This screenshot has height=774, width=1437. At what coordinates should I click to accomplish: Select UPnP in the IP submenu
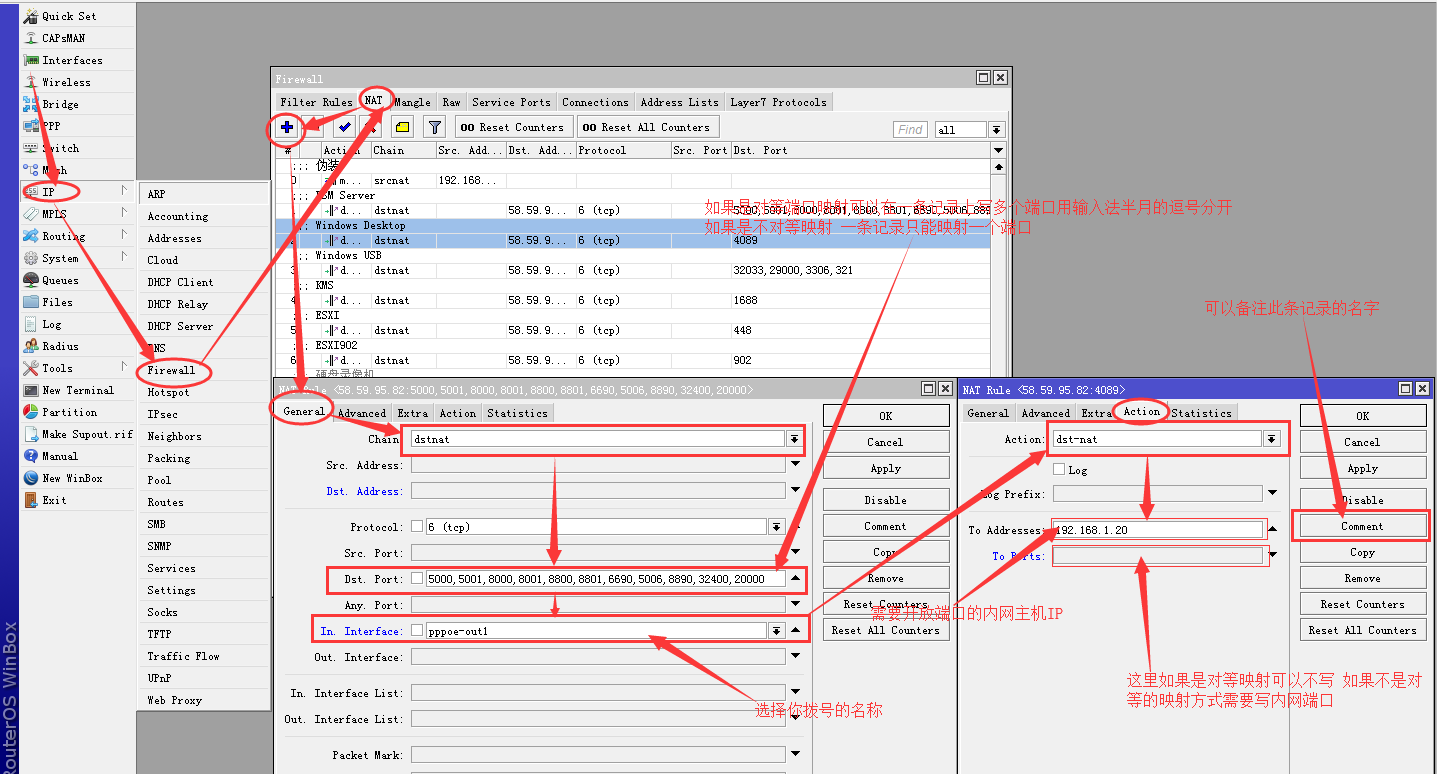coord(159,678)
